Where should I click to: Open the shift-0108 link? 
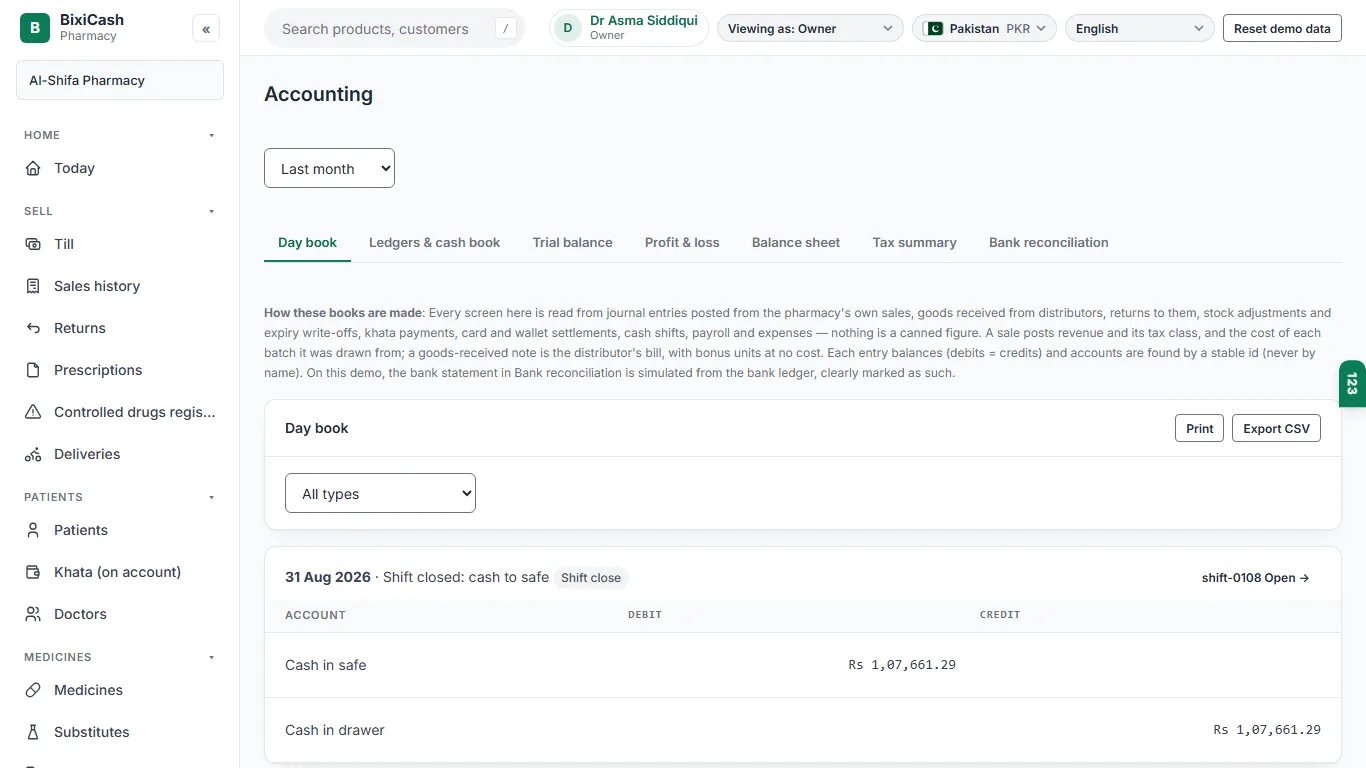click(x=1255, y=578)
